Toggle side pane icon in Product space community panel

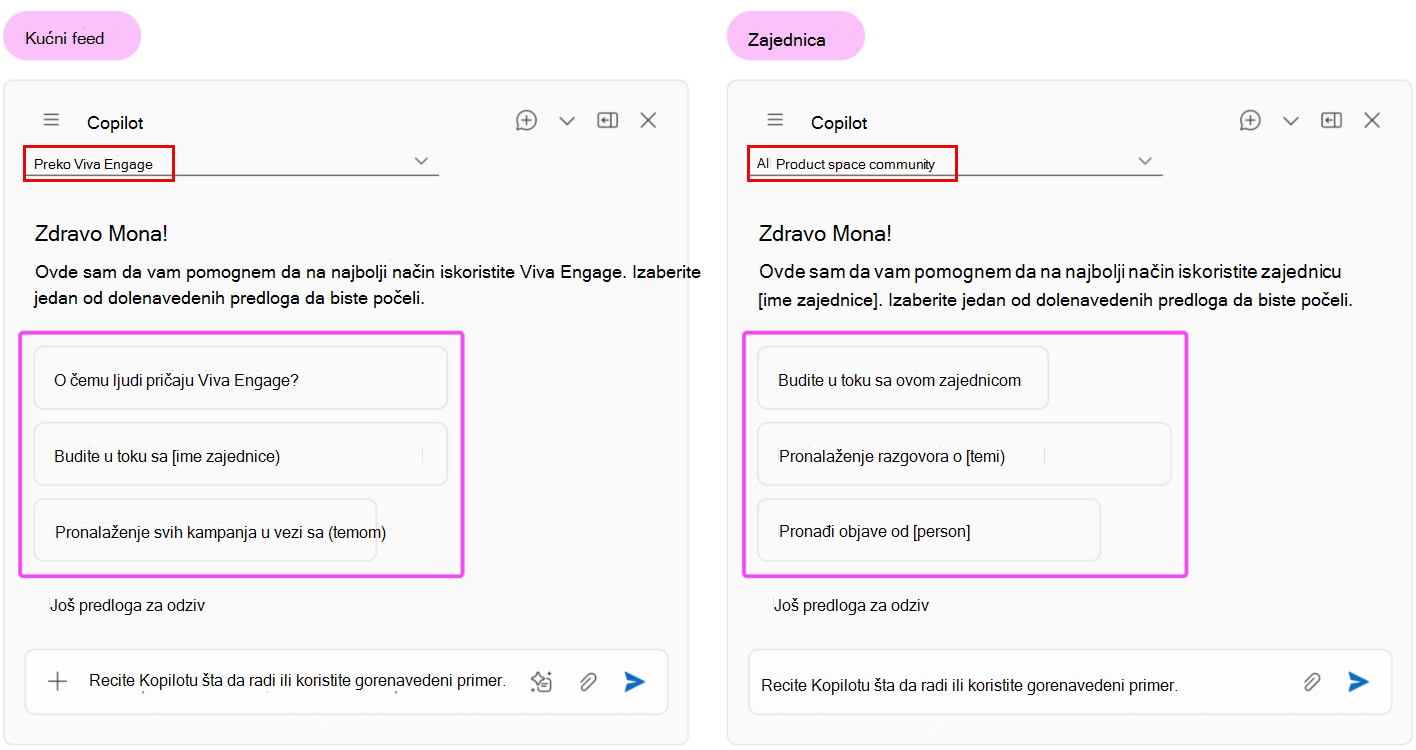[x=1331, y=120]
